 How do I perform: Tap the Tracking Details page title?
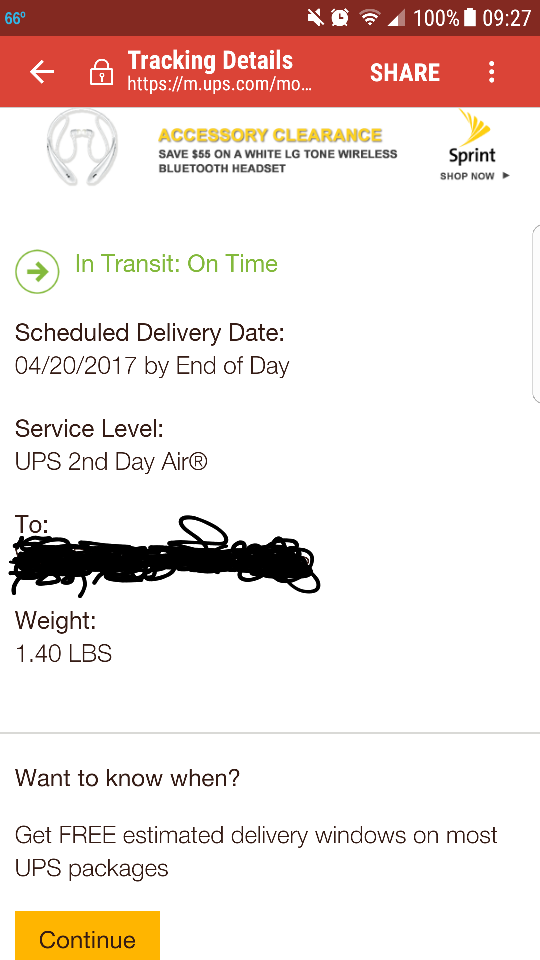click(x=210, y=61)
